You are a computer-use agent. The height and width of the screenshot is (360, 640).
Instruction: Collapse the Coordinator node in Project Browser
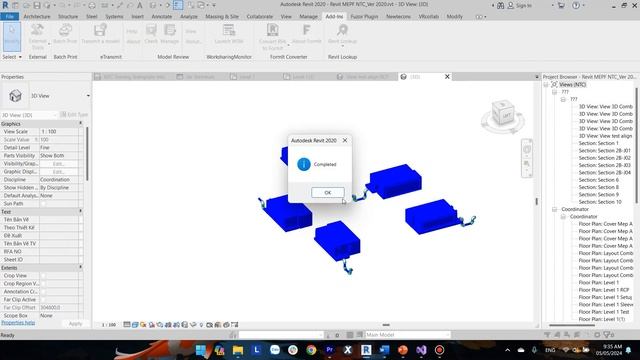555,209
